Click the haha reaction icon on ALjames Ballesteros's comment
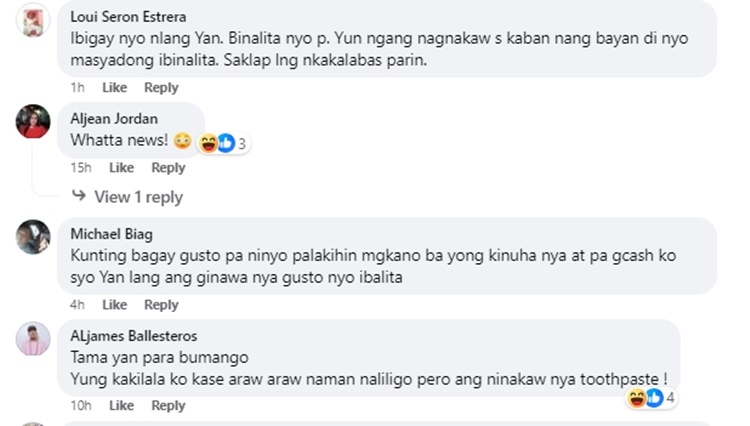The image size is (750, 426). click(637, 398)
